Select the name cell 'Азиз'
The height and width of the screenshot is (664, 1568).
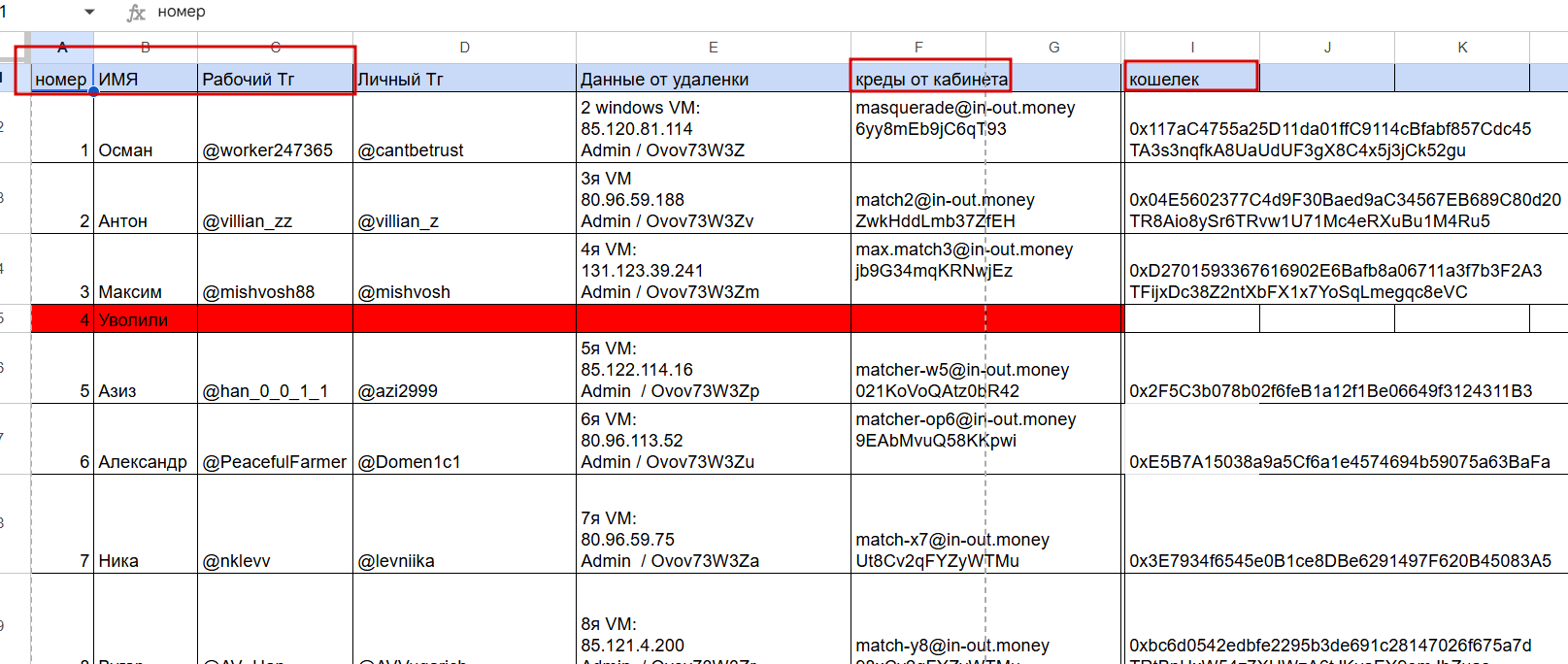click(x=146, y=368)
